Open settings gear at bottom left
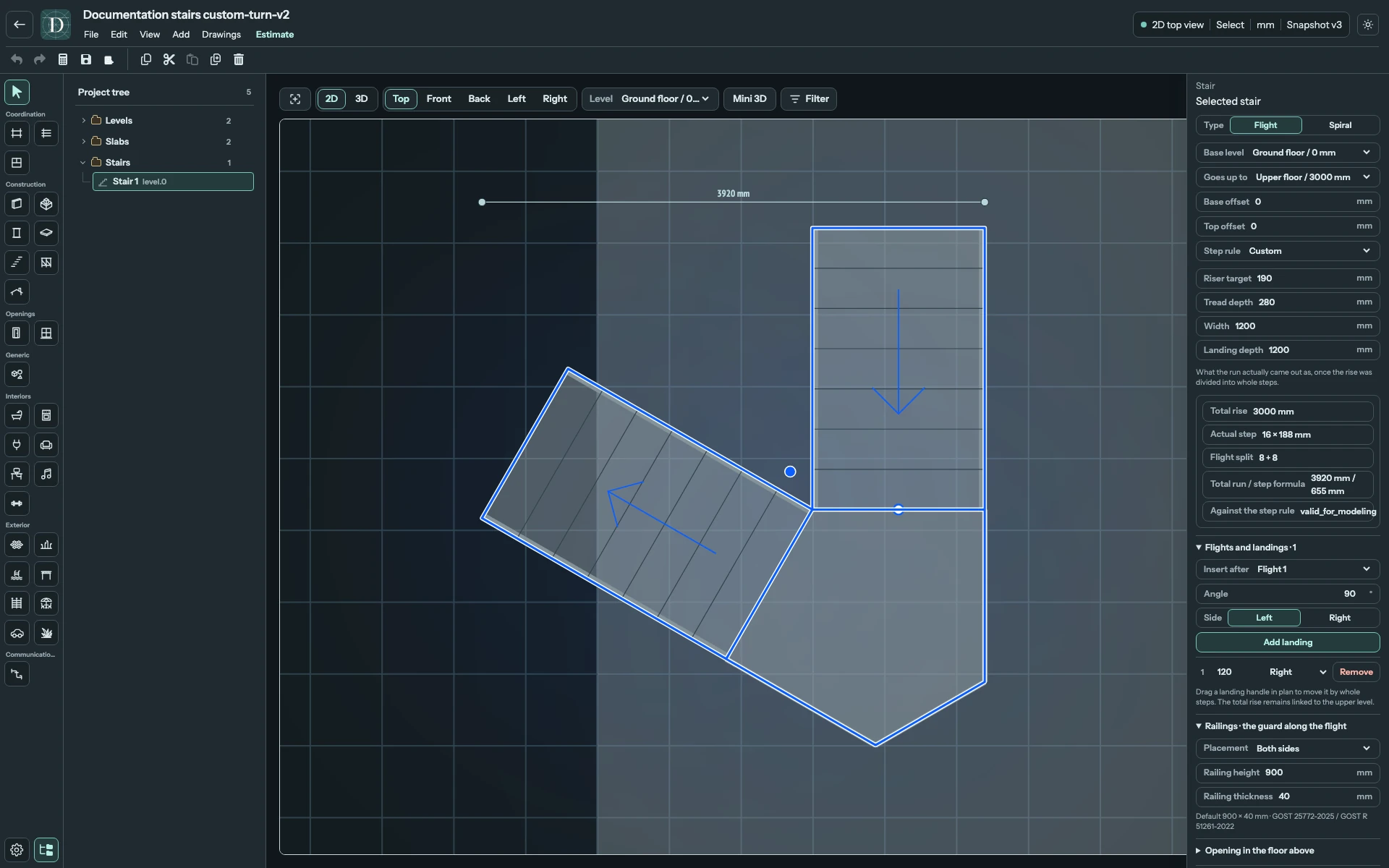Viewport: 1389px width, 868px height. [x=17, y=850]
